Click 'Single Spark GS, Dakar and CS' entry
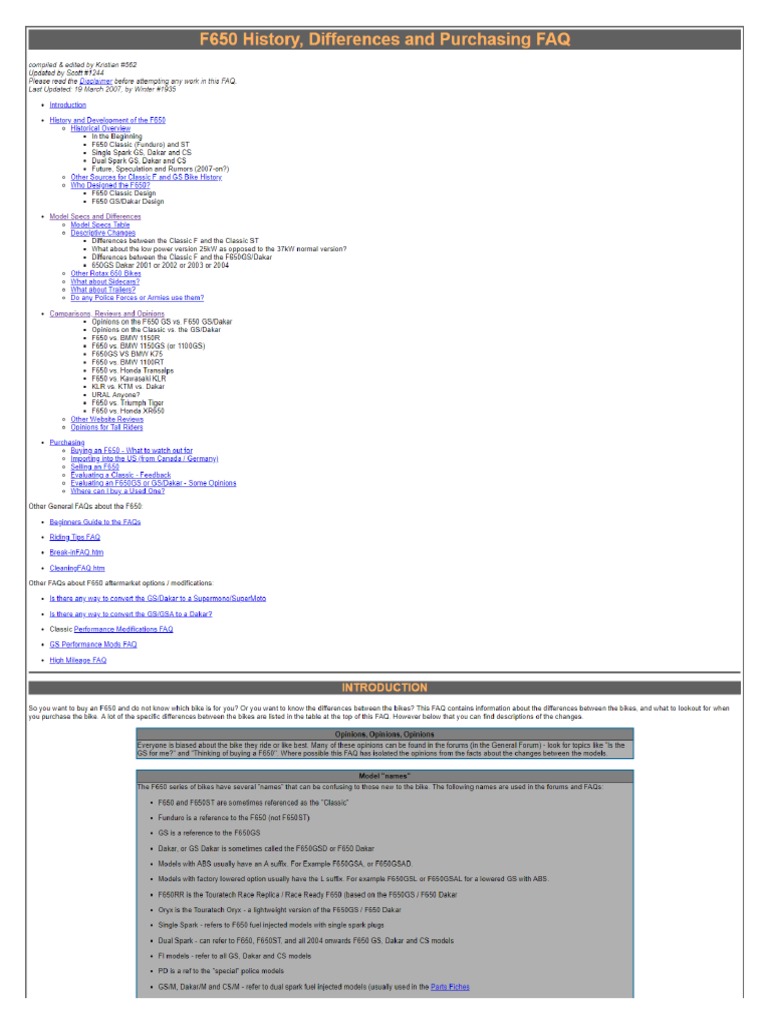768x1024 pixels. [x=142, y=152]
